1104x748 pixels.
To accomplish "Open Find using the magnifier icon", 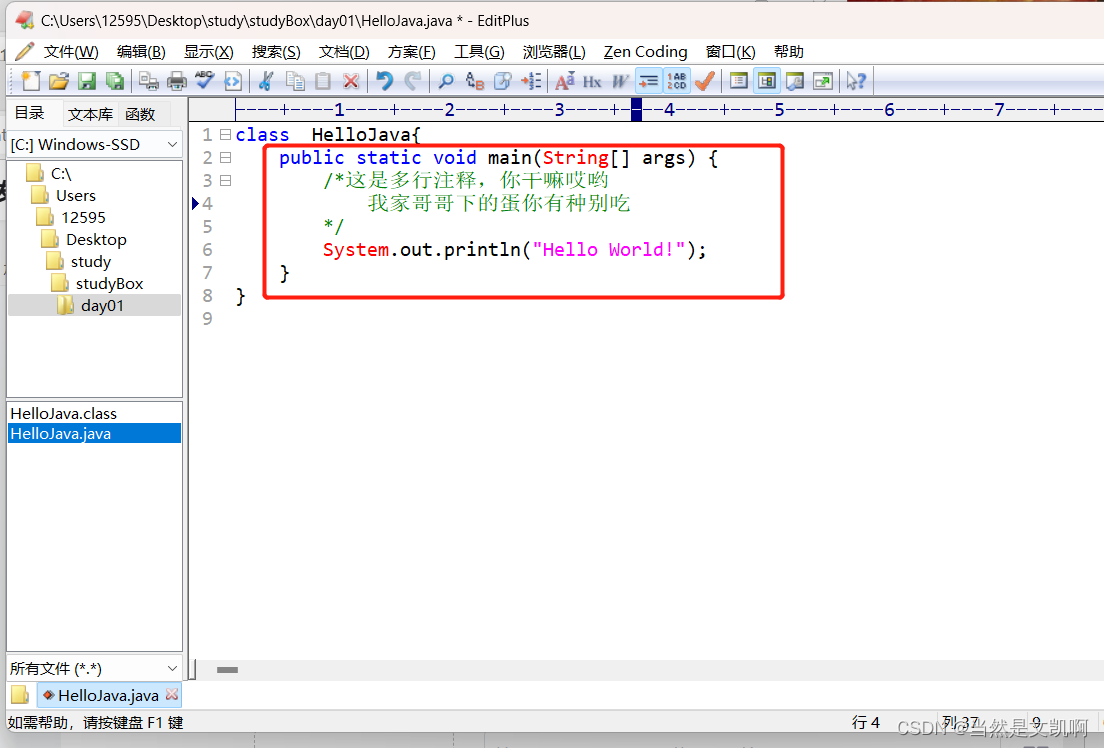I will pos(446,81).
